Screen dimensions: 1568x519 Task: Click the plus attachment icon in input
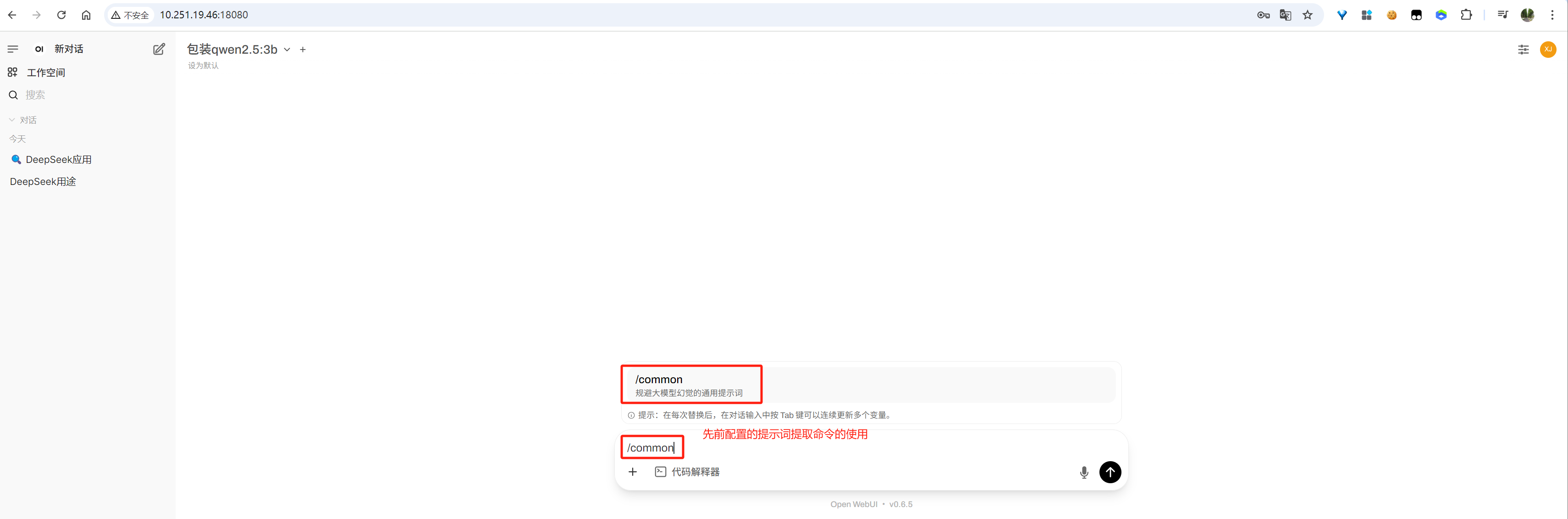[x=632, y=472]
